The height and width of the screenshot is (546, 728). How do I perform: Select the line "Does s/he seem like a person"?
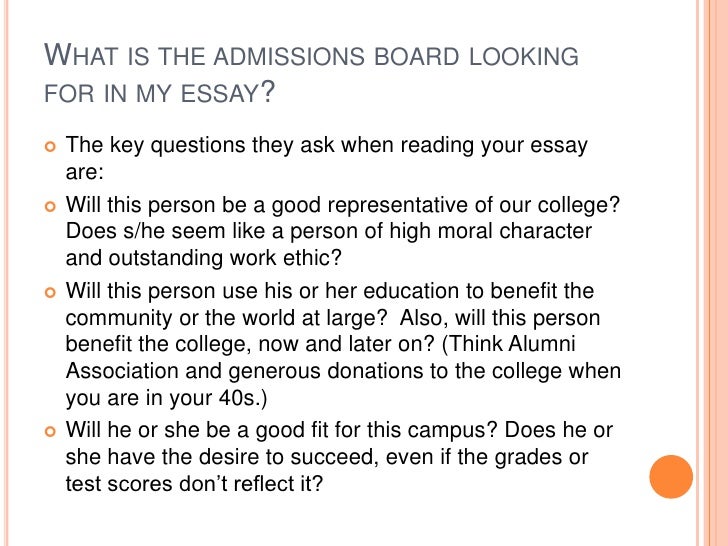(329, 231)
